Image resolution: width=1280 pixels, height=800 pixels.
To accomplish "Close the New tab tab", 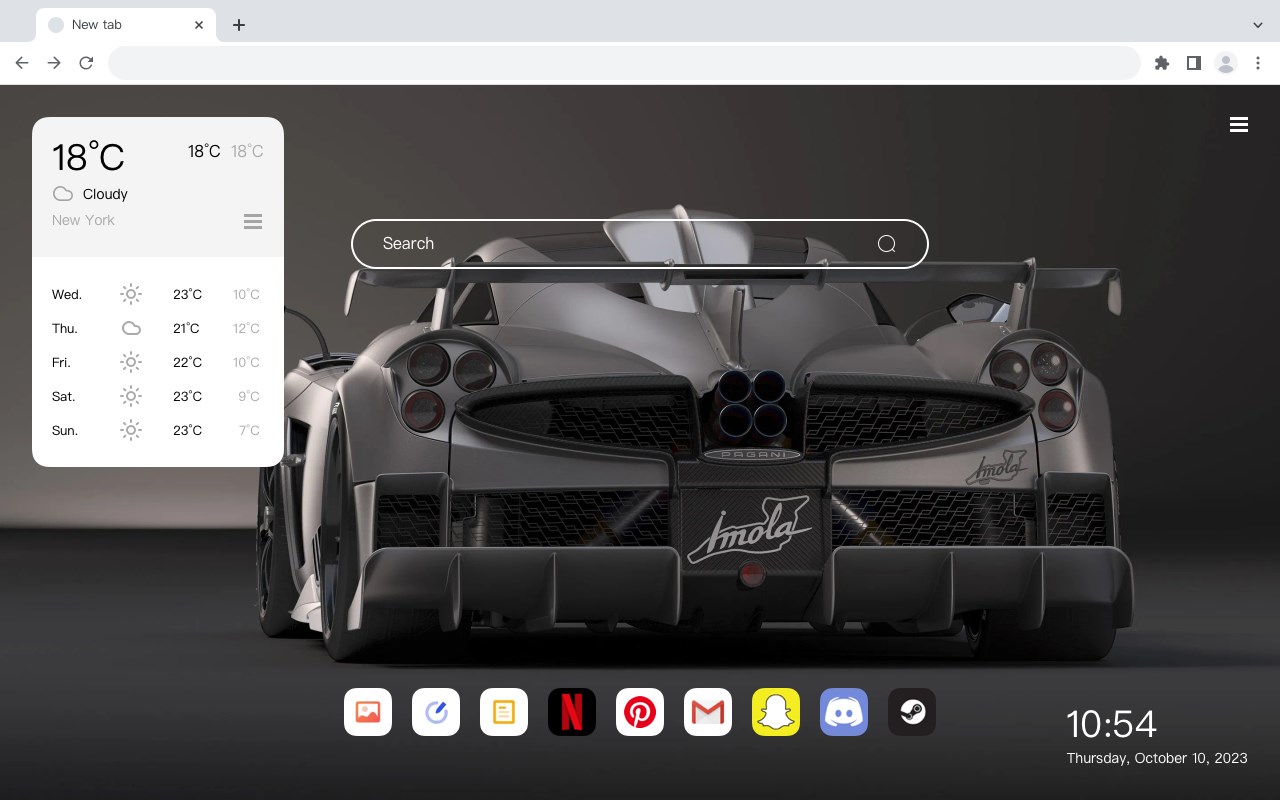I will point(200,25).
